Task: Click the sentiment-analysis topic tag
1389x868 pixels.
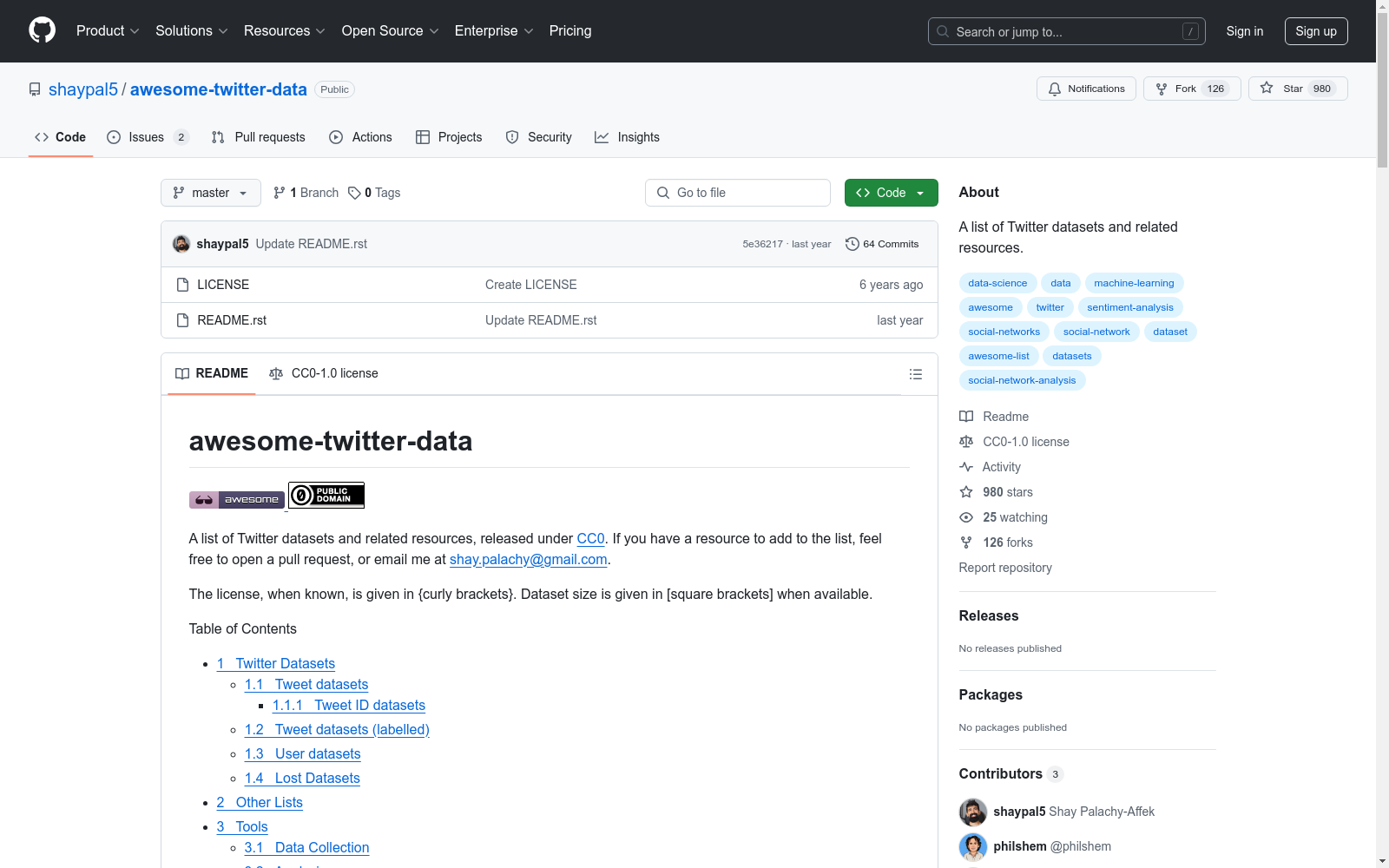Action: 1130,307
